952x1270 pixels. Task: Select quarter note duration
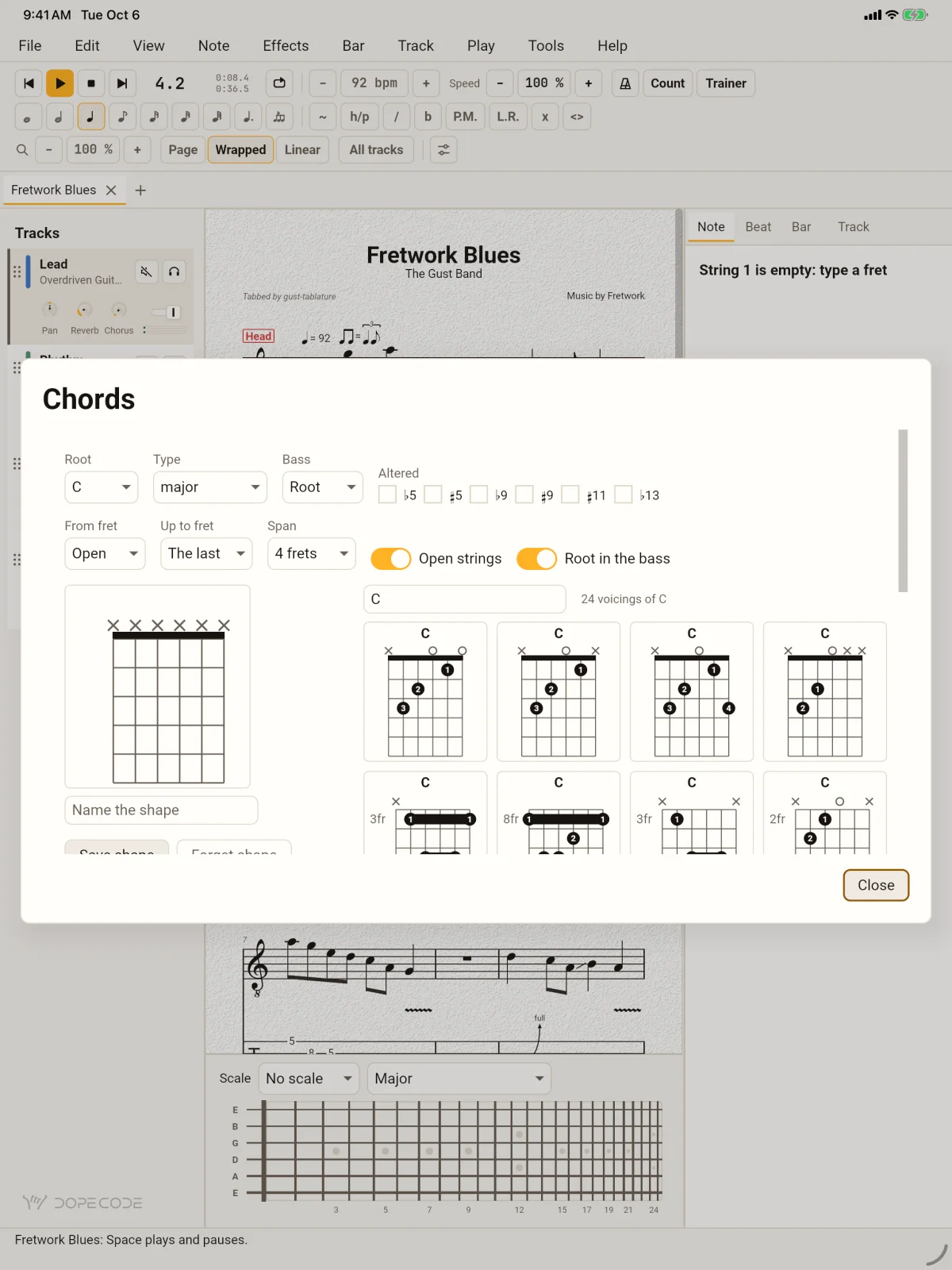coord(91,117)
